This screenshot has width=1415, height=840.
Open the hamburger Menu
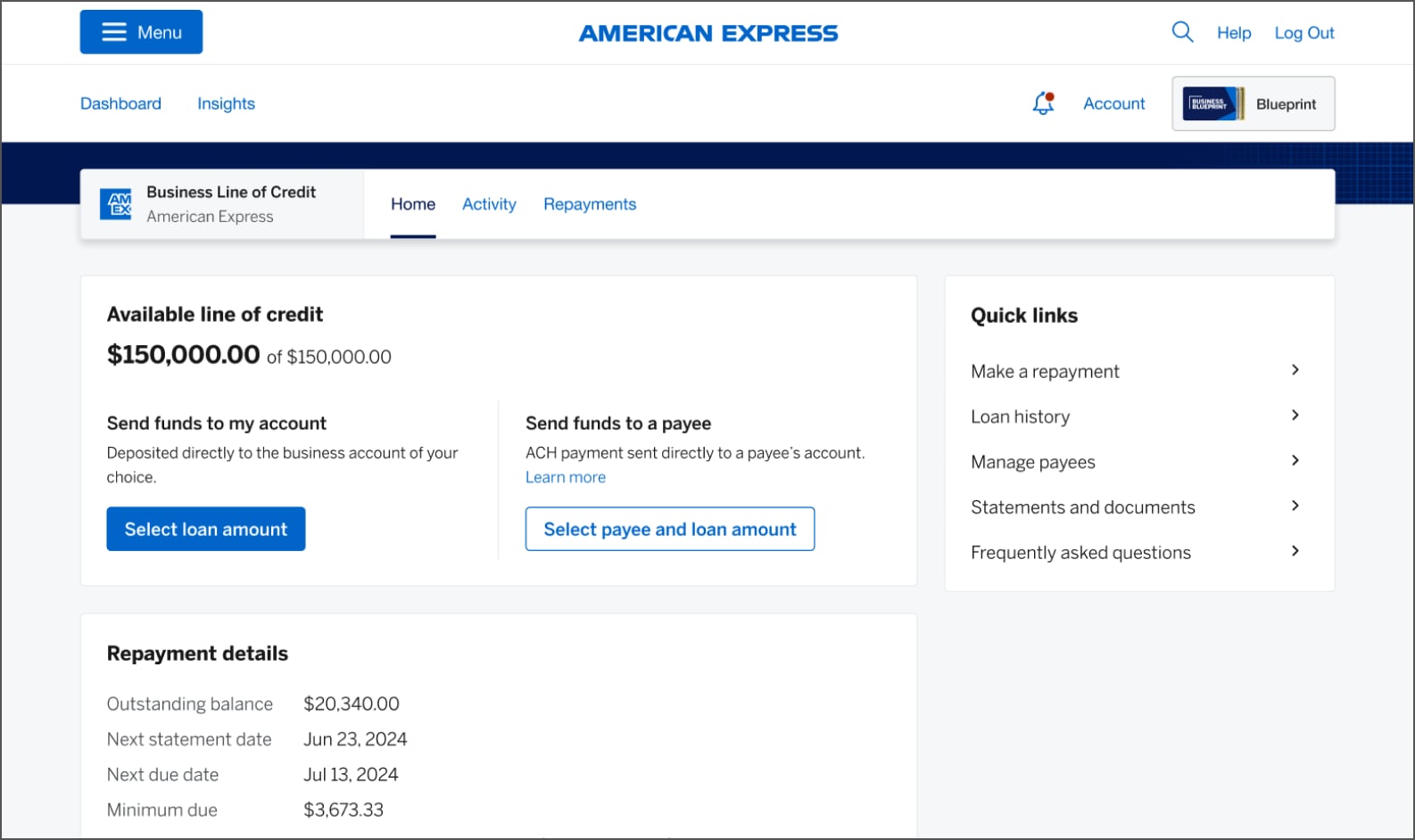tap(140, 31)
